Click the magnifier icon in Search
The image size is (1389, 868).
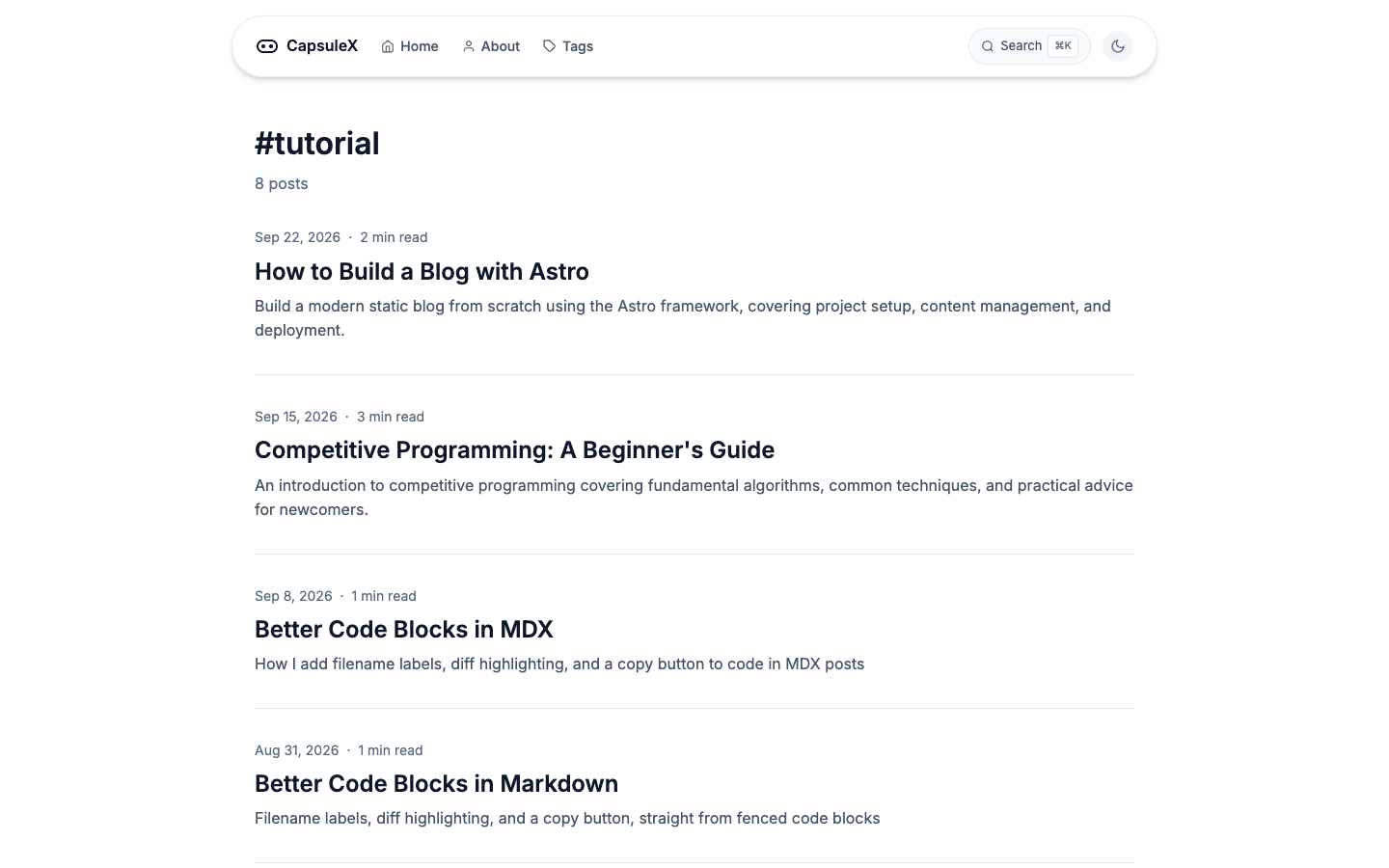(988, 46)
